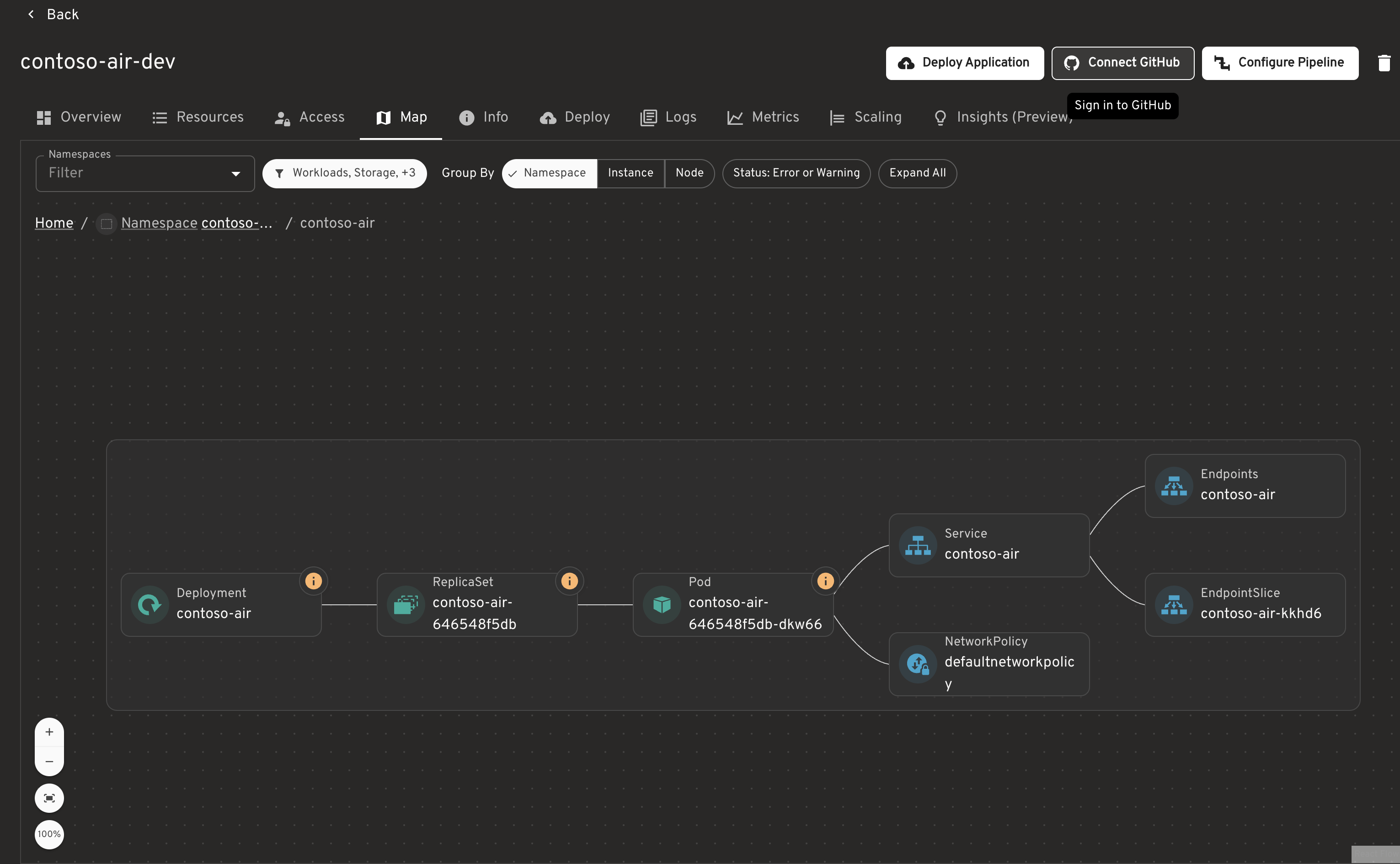This screenshot has width=1400, height=864.
Task: Click the Back arrow chevron
Action: [31, 14]
